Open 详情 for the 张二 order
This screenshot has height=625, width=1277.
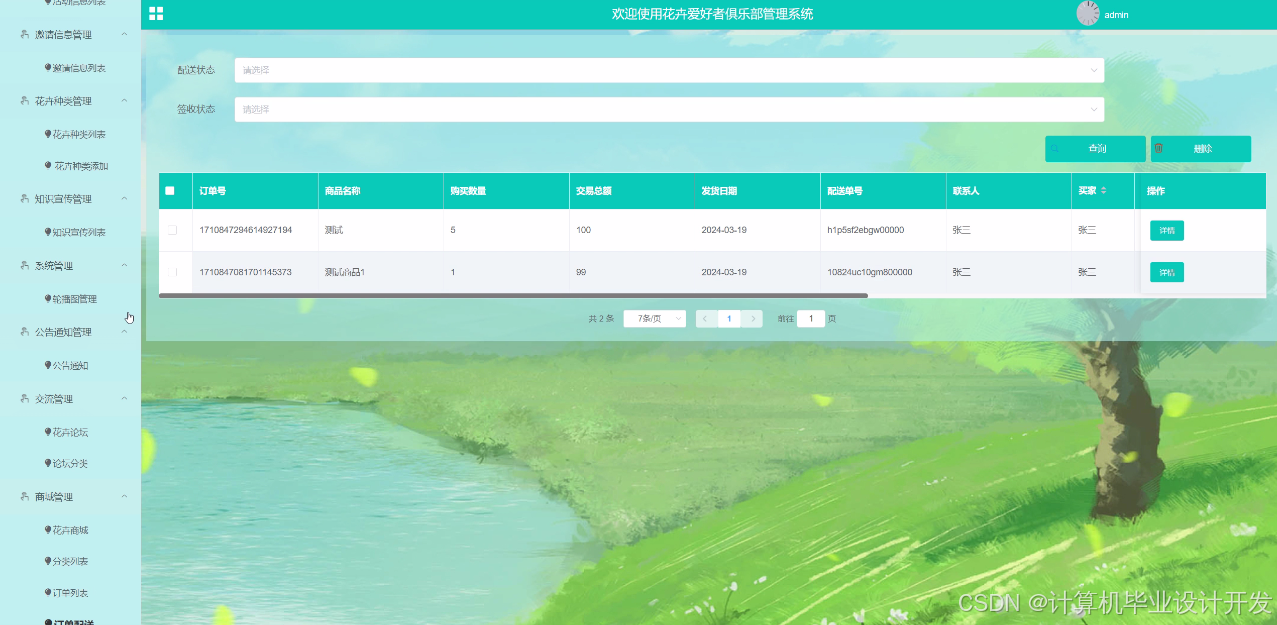(x=1167, y=272)
